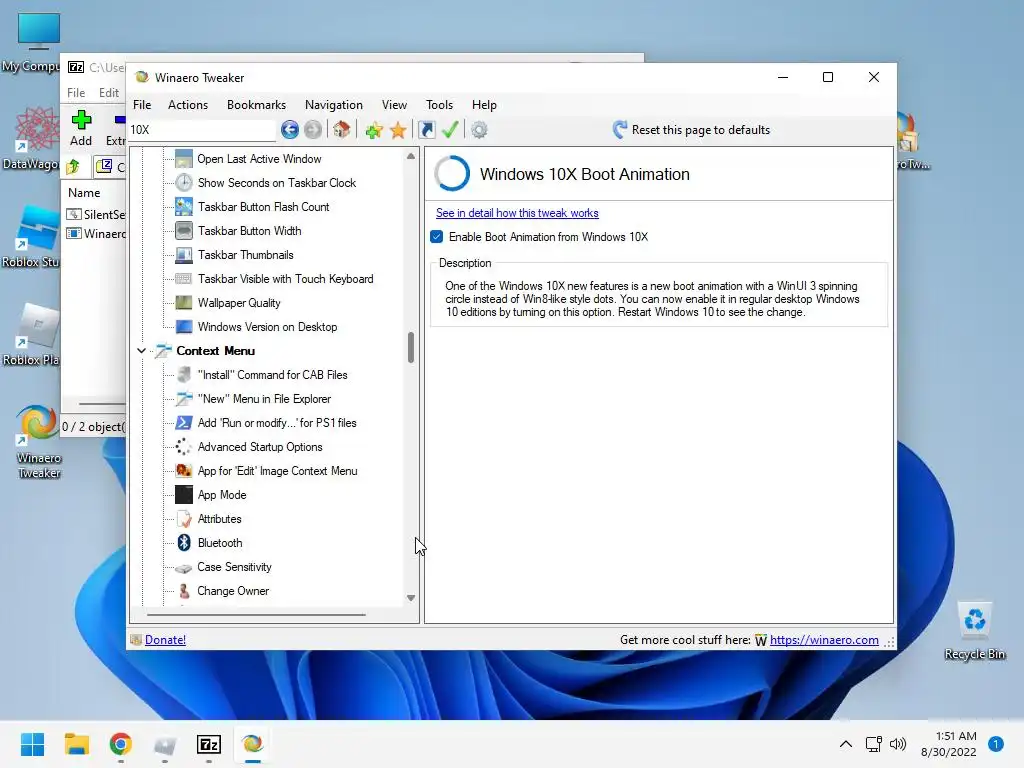Collapse the Context Menu tree category
Screen dimensions: 1024x768
141,351
